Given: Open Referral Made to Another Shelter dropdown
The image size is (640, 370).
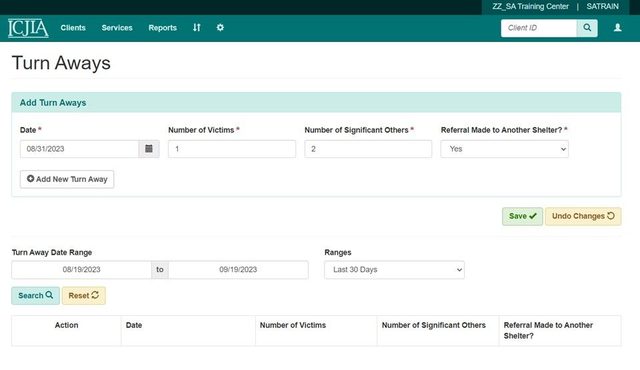Looking at the screenshot, I should point(504,149).
